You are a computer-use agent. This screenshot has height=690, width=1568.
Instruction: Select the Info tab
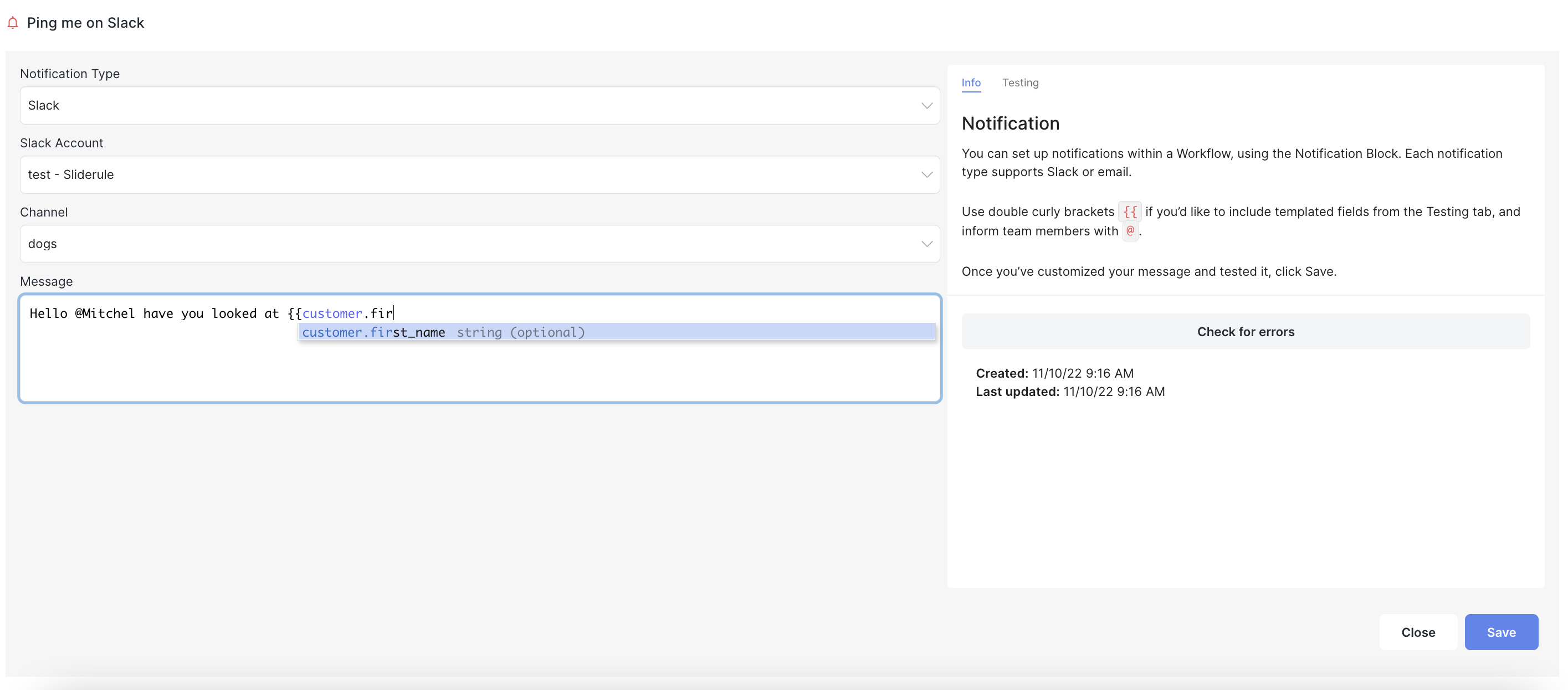(x=971, y=83)
